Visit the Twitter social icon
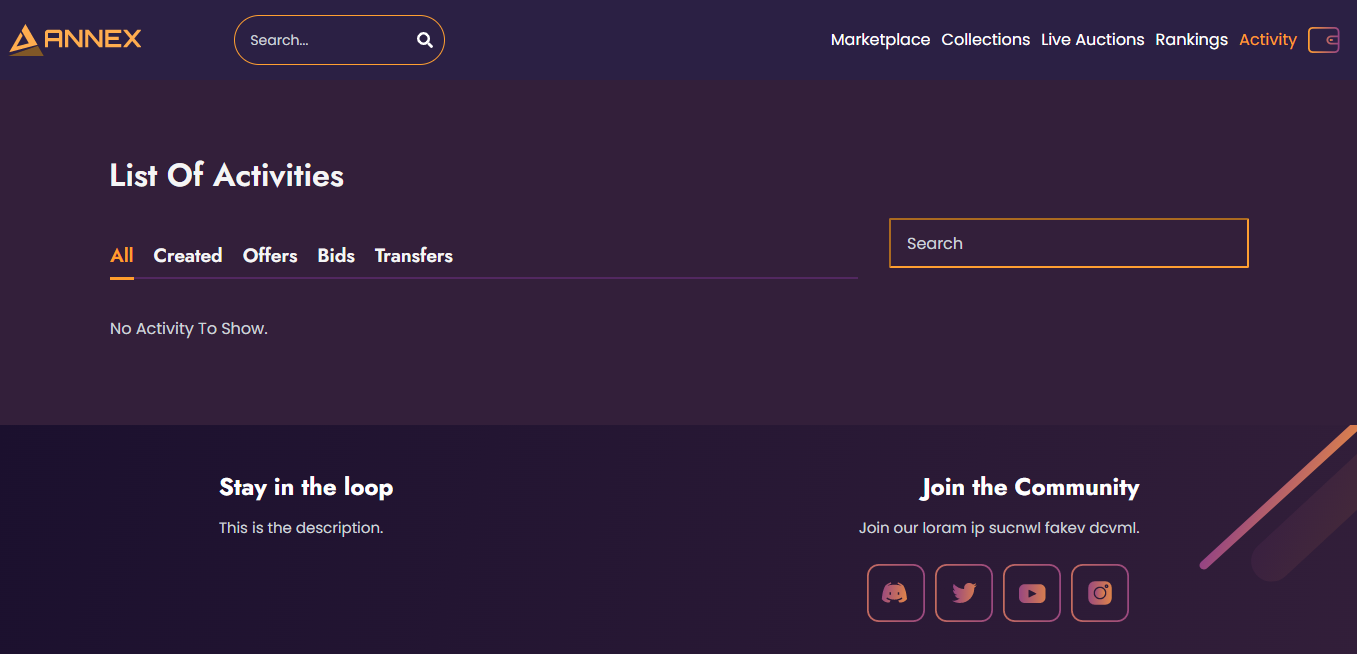 click(963, 593)
